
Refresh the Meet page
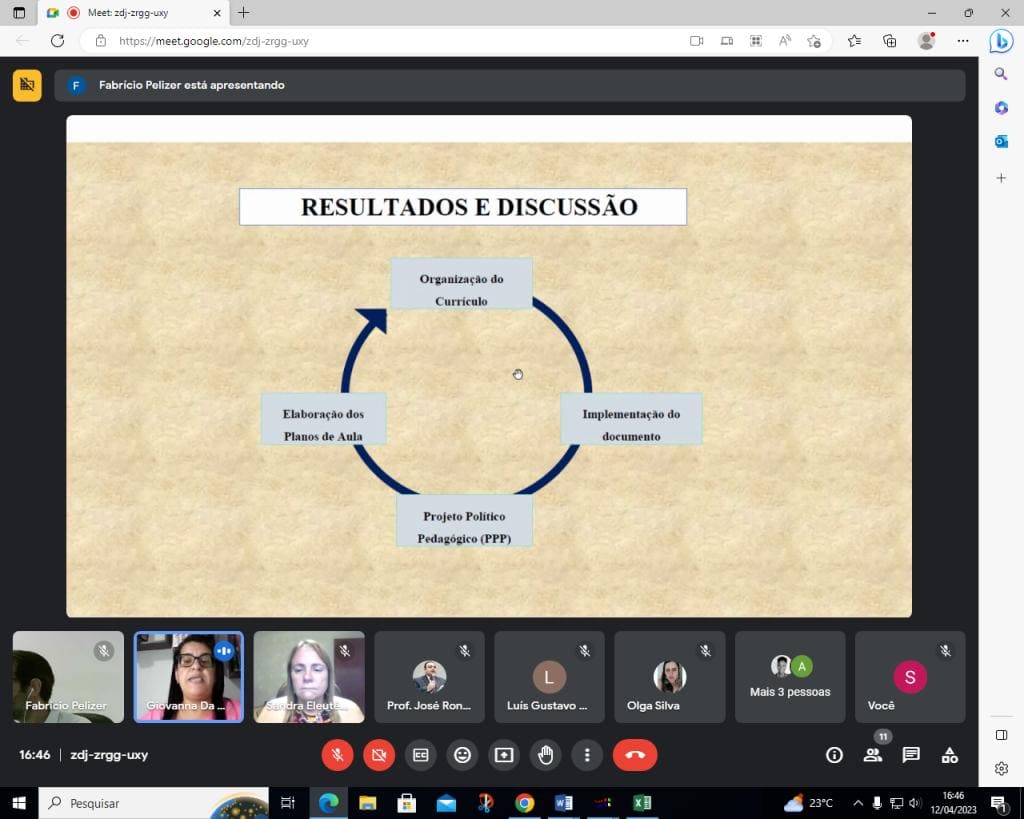tap(57, 41)
